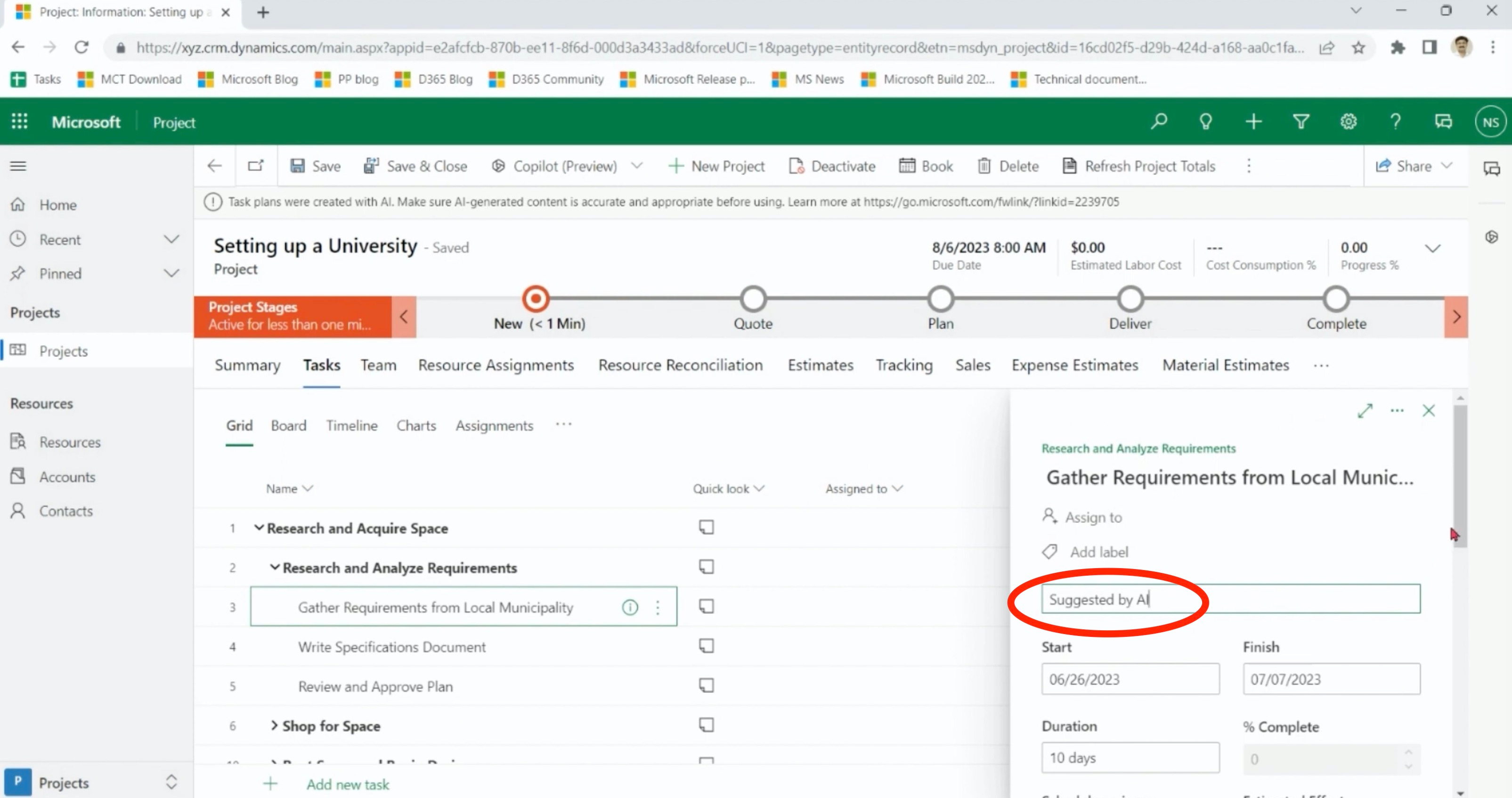Image resolution: width=1512 pixels, height=798 pixels.
Task: Open the Resource Assignments tab
Action: 496,365
